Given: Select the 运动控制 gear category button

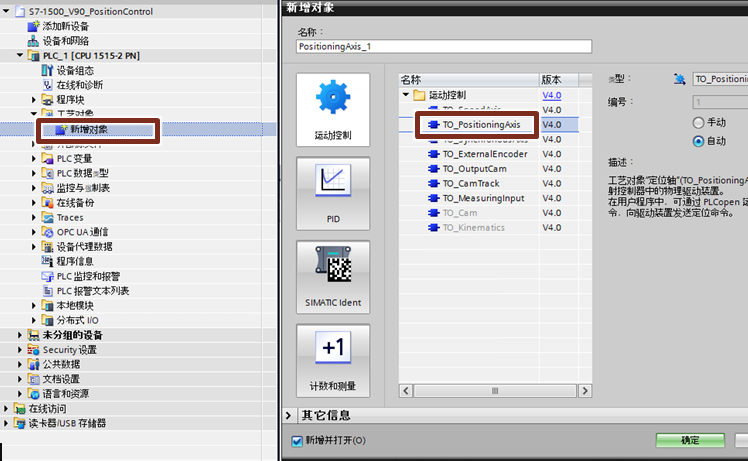Looking at the screenshot, I should coord(333,110).
